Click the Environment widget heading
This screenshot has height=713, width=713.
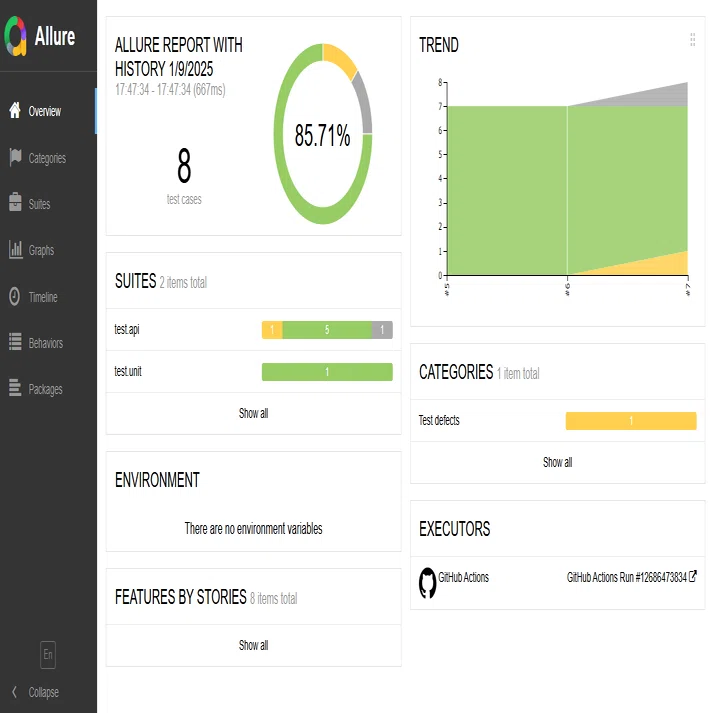[x=157, y=480]
